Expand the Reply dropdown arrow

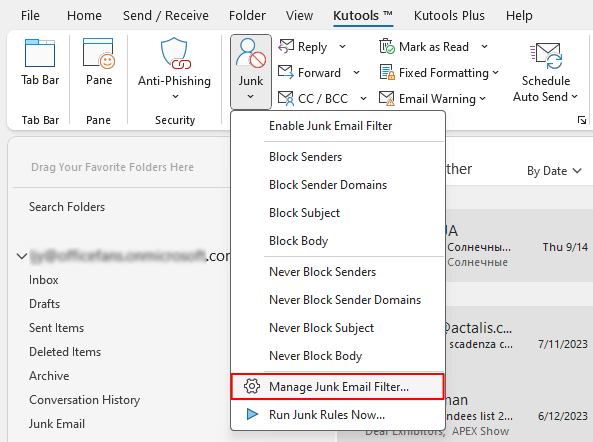(x=342, y=47)
